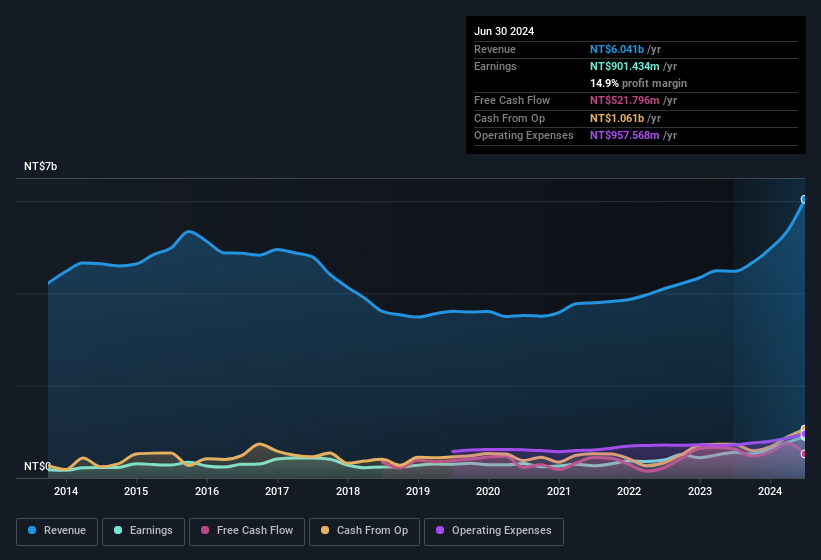Screen dimensions: 821x560
Task: Click the 2019 x-axis year label
Action: [418, 491]
